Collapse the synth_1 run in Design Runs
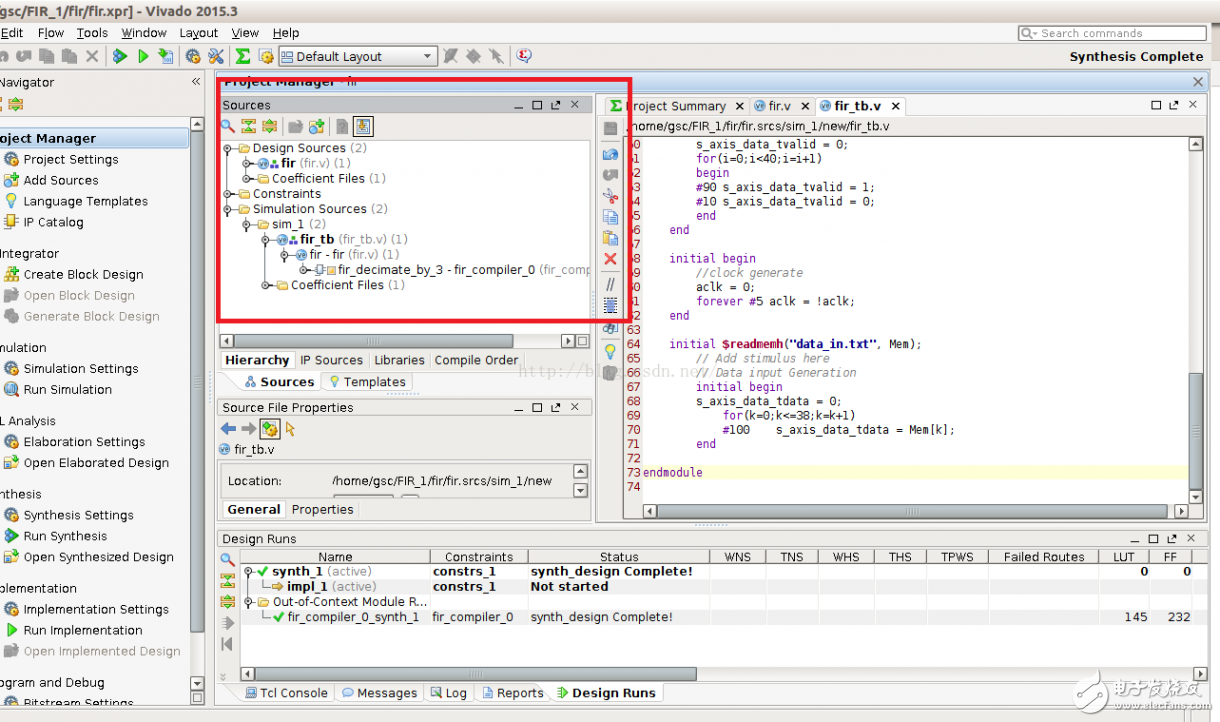 (x=248, y=572)
